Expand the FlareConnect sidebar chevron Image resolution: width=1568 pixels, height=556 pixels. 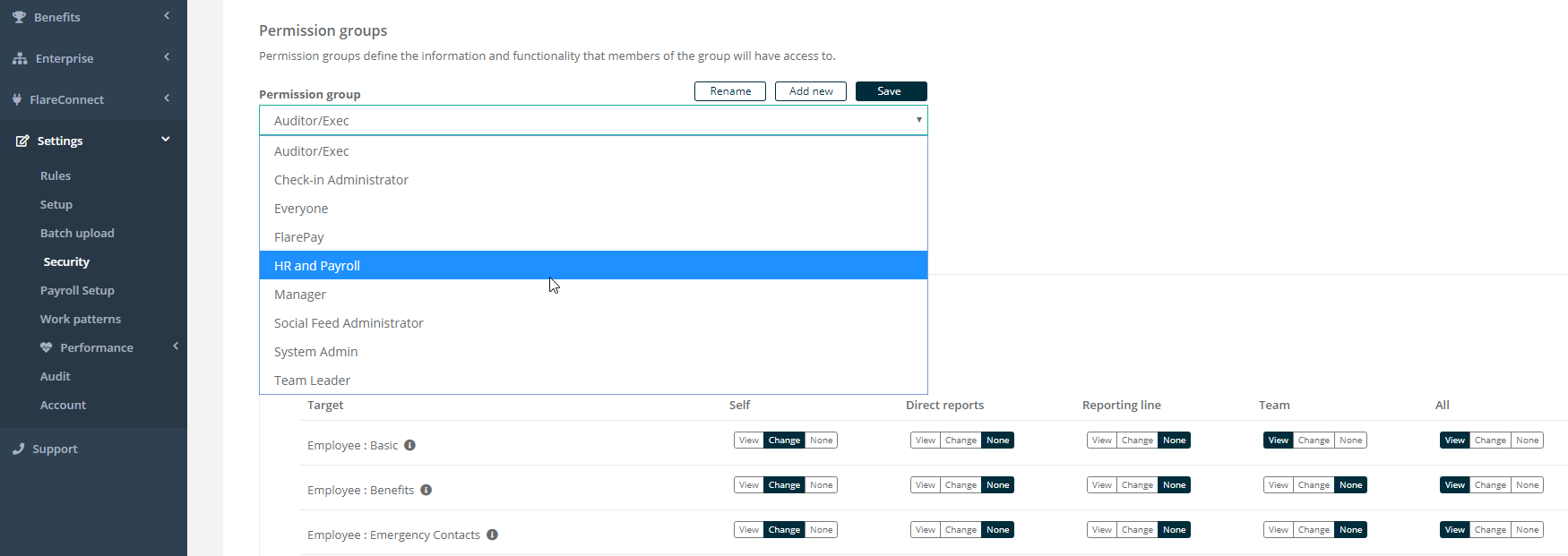point(167,98)
